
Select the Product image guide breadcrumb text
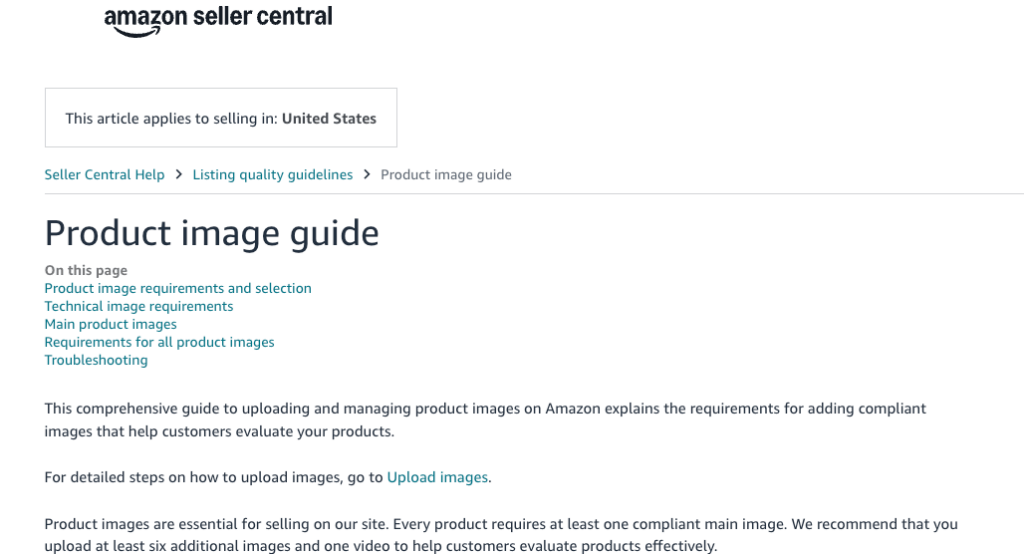[x=446, y=175]
